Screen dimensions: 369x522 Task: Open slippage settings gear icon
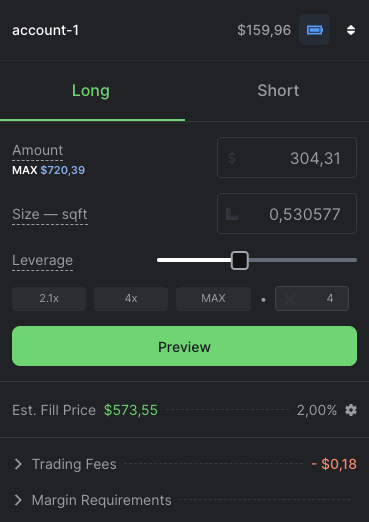pyautogui.click(x=351, y=410)
